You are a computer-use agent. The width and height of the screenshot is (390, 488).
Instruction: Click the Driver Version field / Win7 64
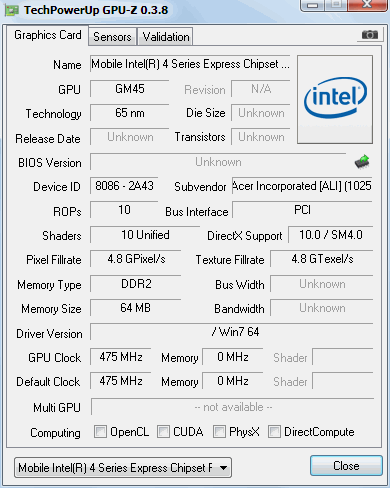[232, 332]
